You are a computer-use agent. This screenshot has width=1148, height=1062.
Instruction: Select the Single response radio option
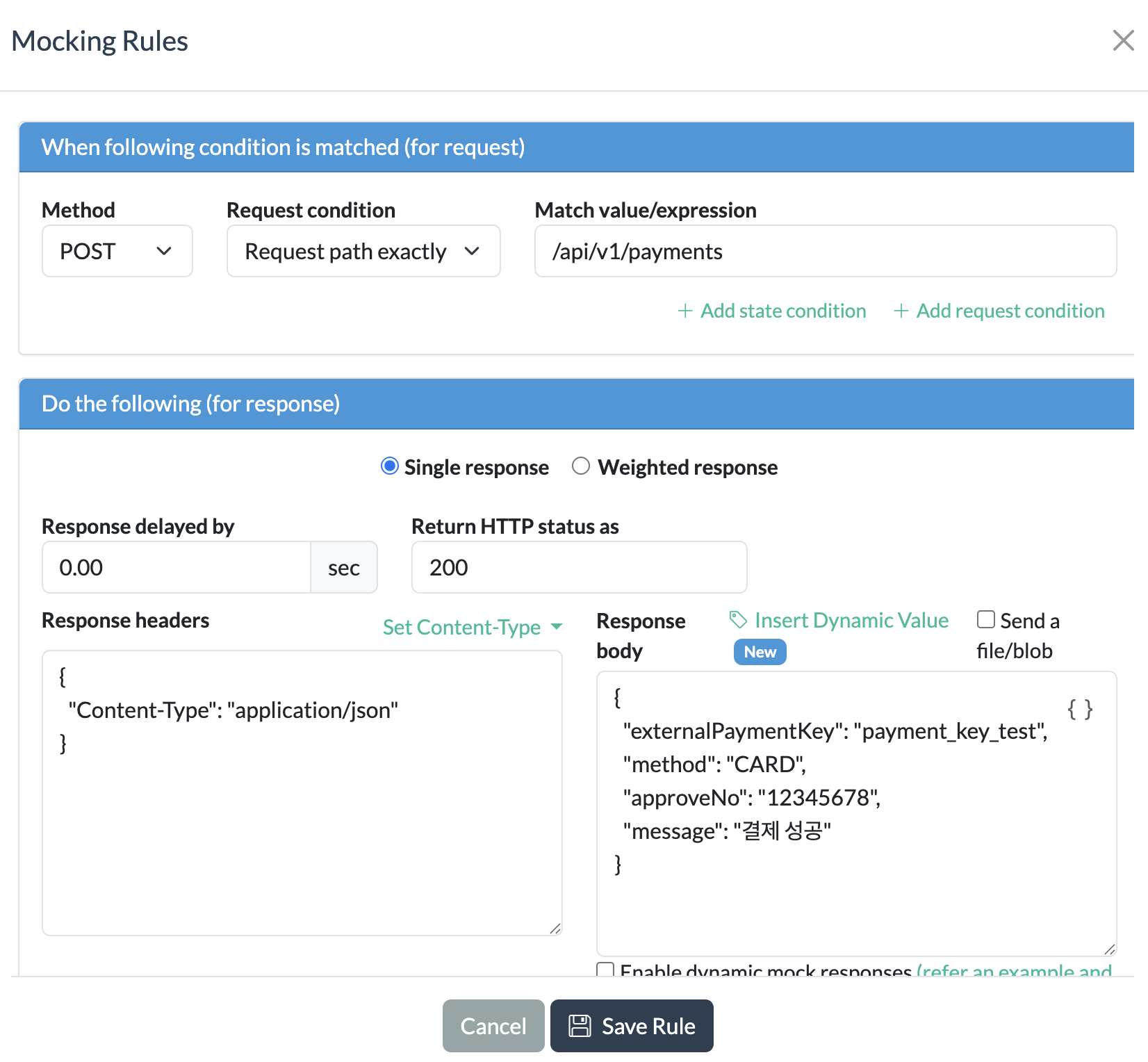(x=390, y=466)
